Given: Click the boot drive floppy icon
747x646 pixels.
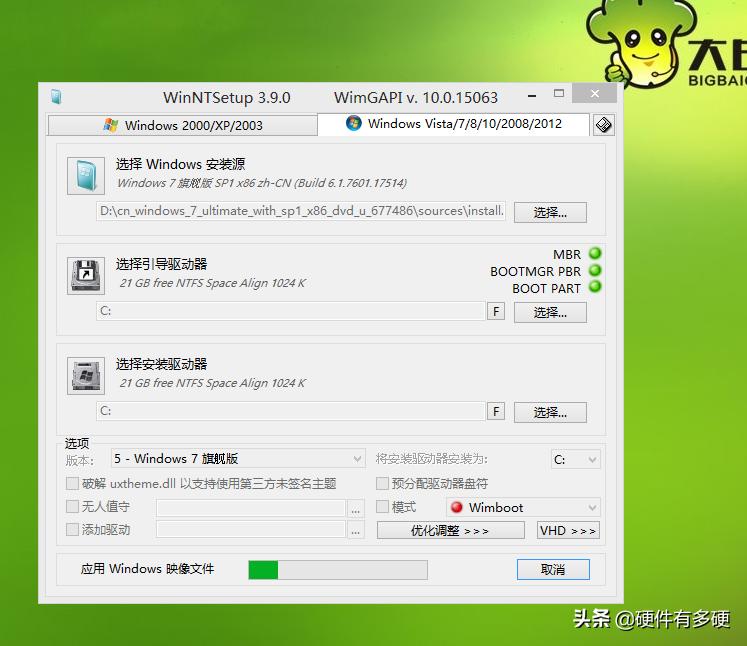Looking at the screenshot, I should click(86, 276).
